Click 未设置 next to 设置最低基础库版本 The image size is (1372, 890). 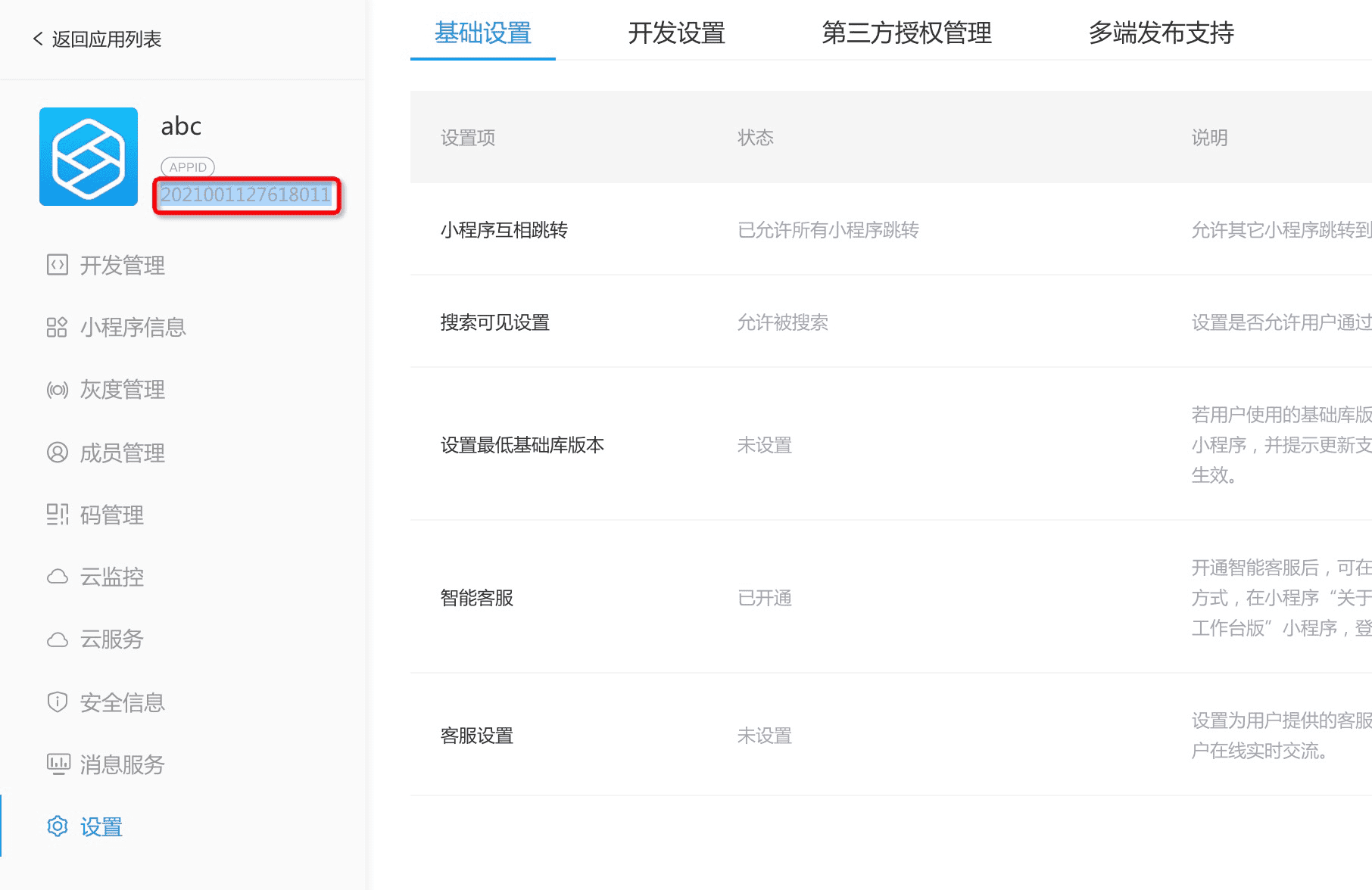pos(764,446)
